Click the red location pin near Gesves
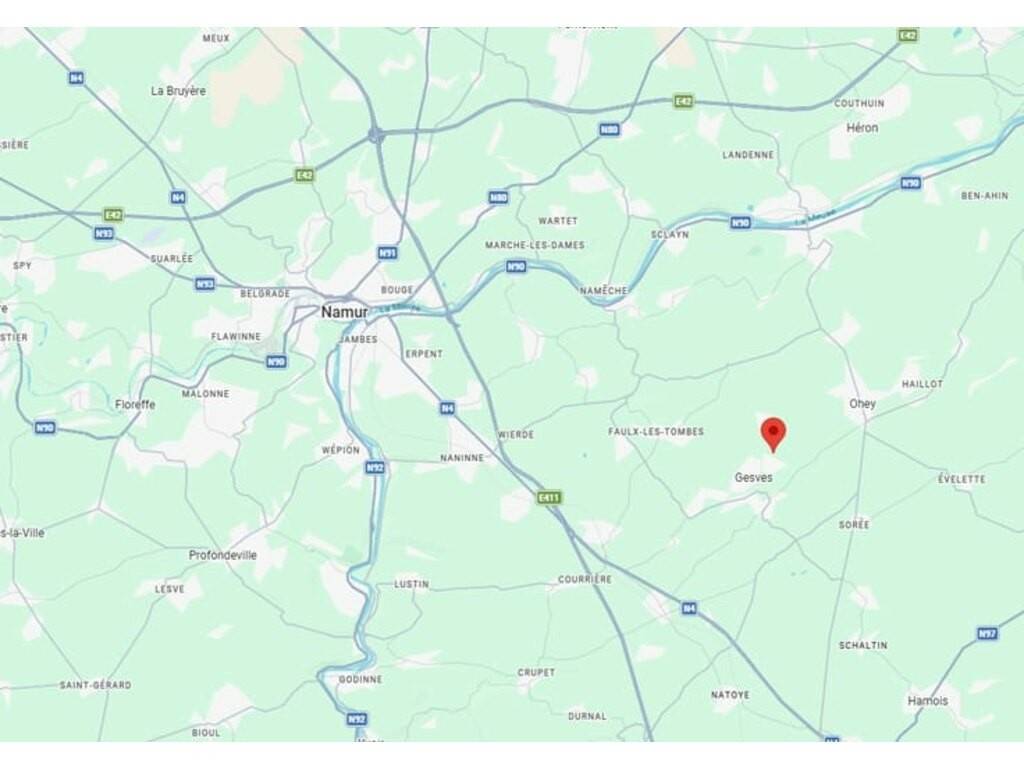The width and height of the screenshot is (1024, 768). point(773,434)
